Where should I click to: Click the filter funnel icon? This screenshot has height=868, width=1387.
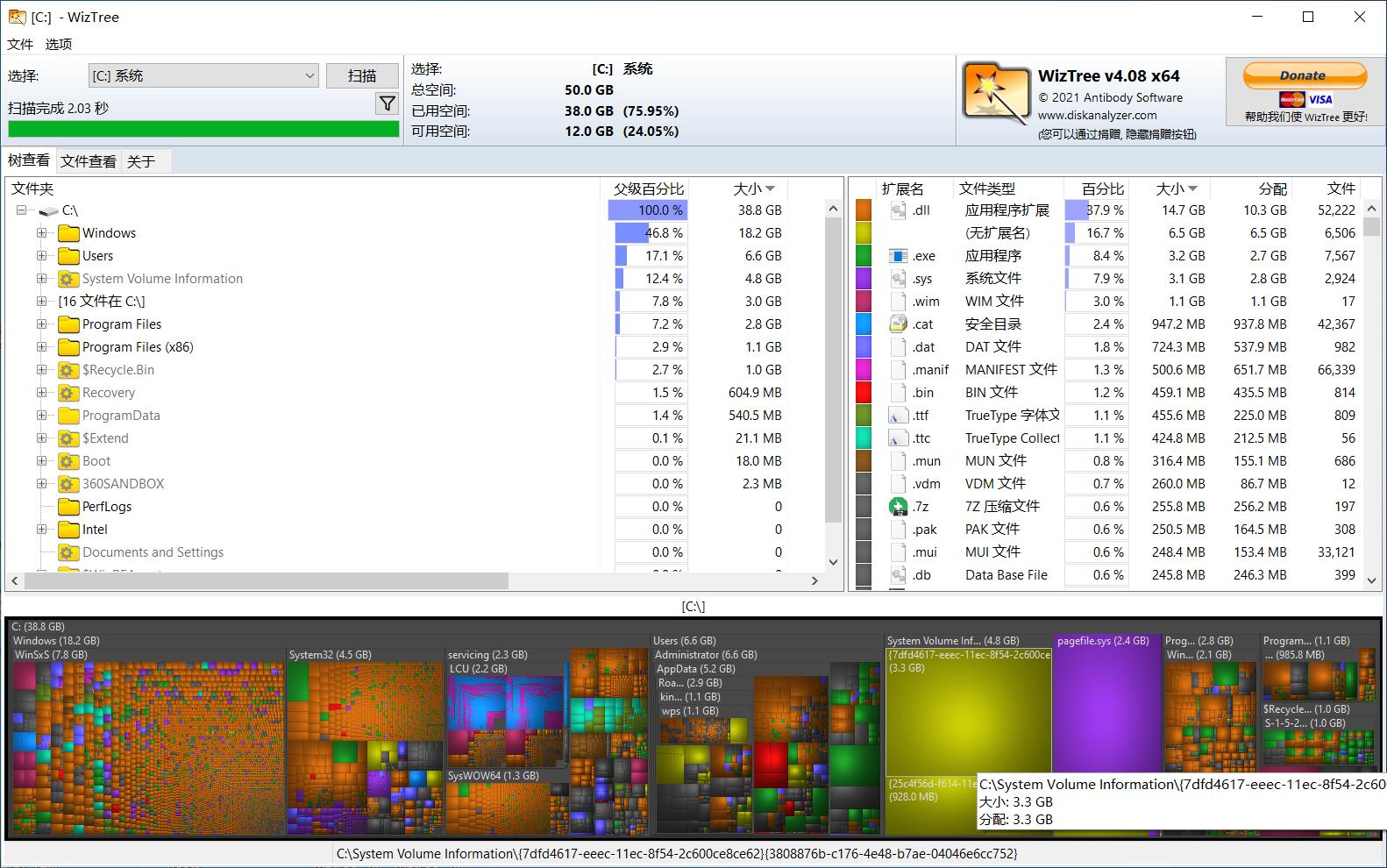pos(387,104)
